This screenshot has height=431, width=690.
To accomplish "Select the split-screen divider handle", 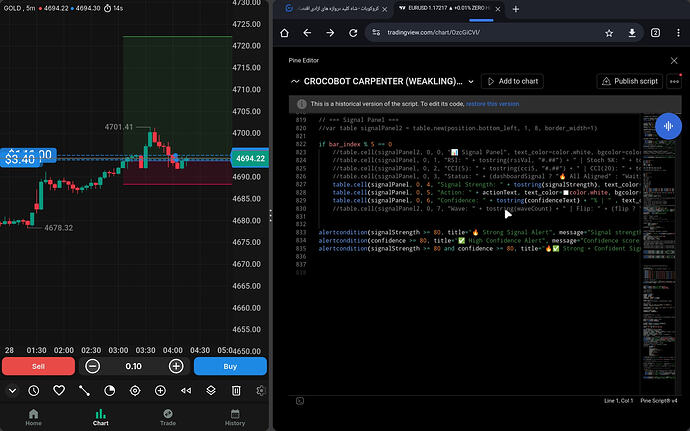I will coord(271,215).
